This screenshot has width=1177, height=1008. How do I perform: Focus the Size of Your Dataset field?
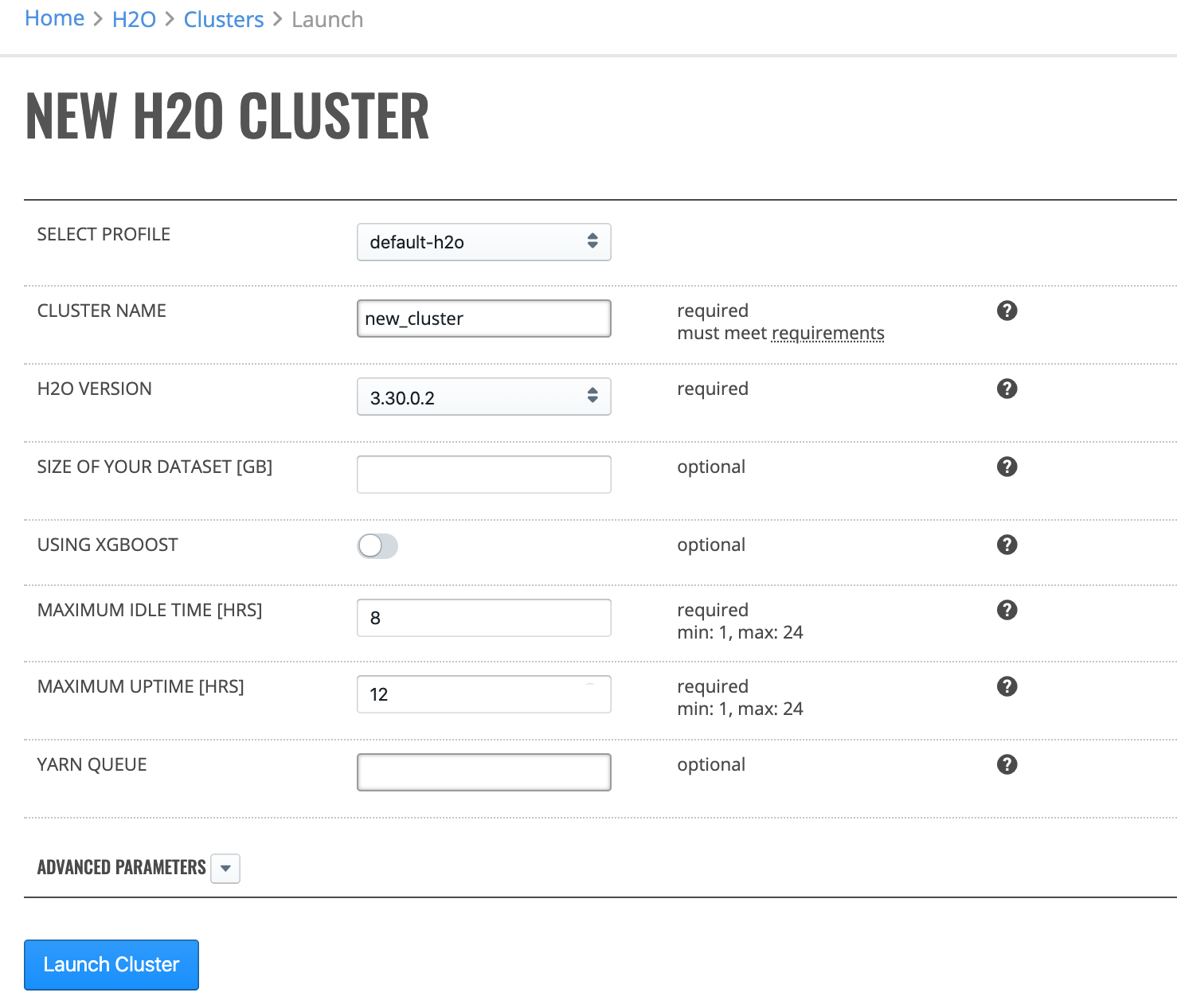tap(484, 475)
